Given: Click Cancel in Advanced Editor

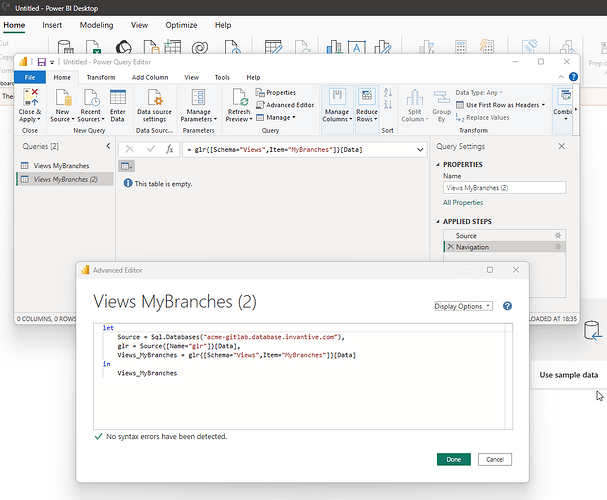Looking at the screenshot, I should pyautogui.click(x=495, y=459).
